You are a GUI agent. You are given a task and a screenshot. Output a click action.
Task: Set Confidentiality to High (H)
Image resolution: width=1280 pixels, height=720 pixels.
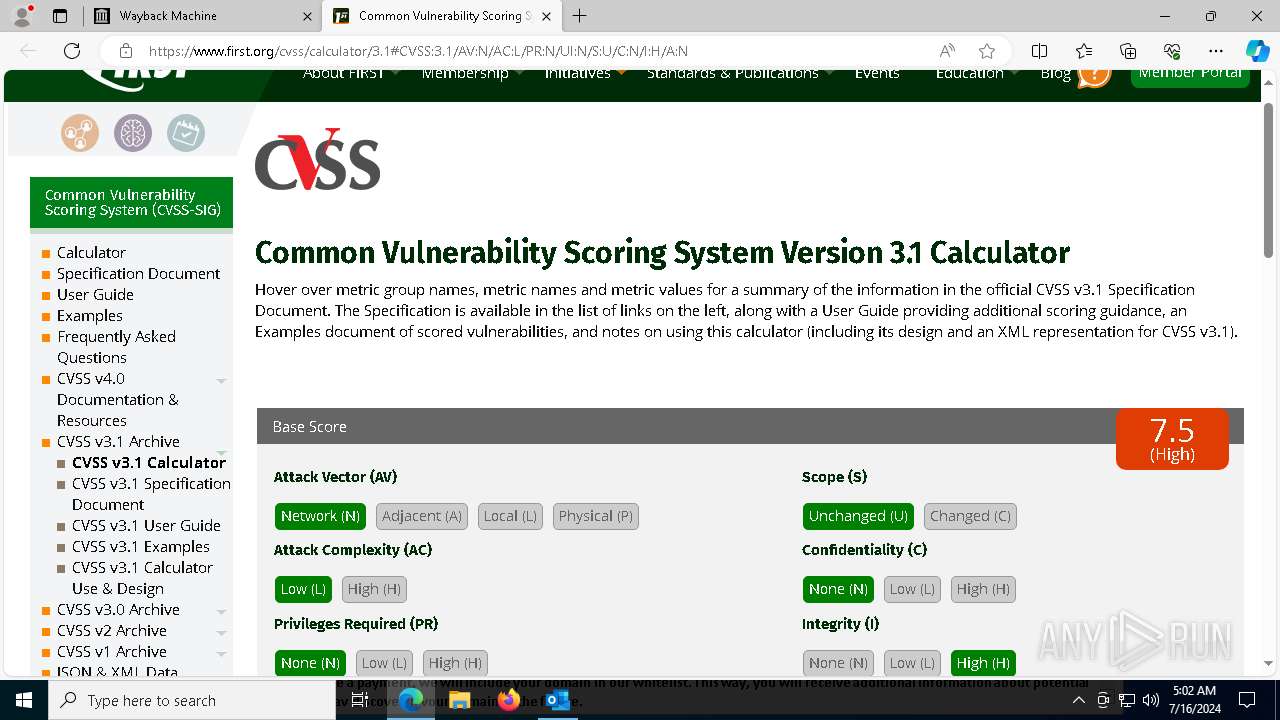coord(983,589)
